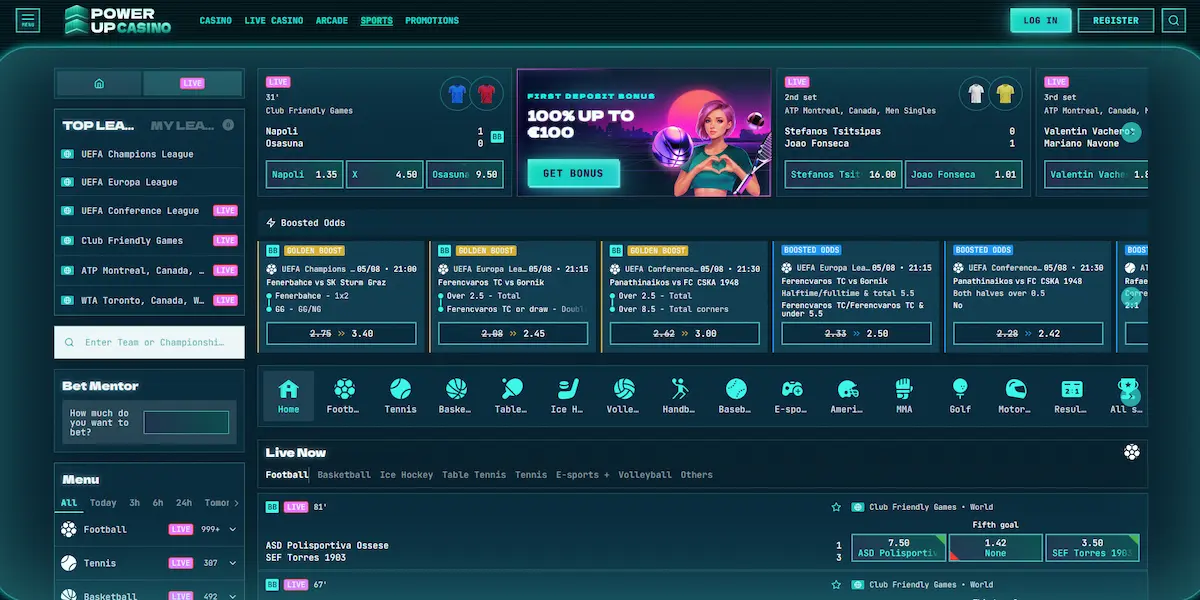The height and width of the screenshot is (600, 1200).
Task: Click the lightning Boosted Odds icon
Action: pos(271,223)
